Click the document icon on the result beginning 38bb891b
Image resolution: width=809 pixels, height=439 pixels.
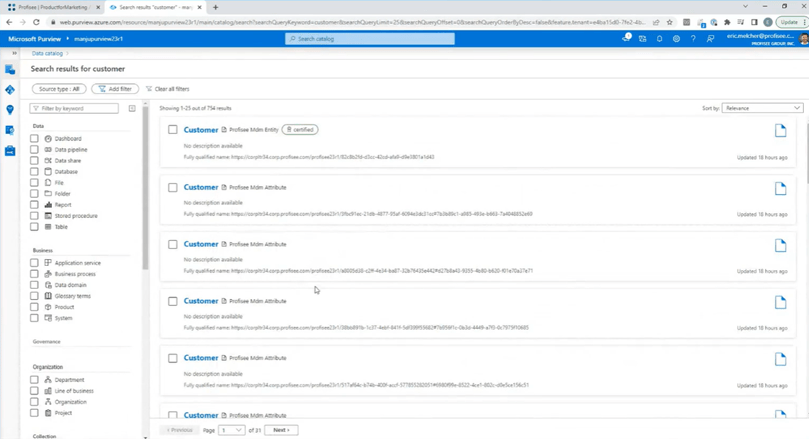tap(780, 302)
